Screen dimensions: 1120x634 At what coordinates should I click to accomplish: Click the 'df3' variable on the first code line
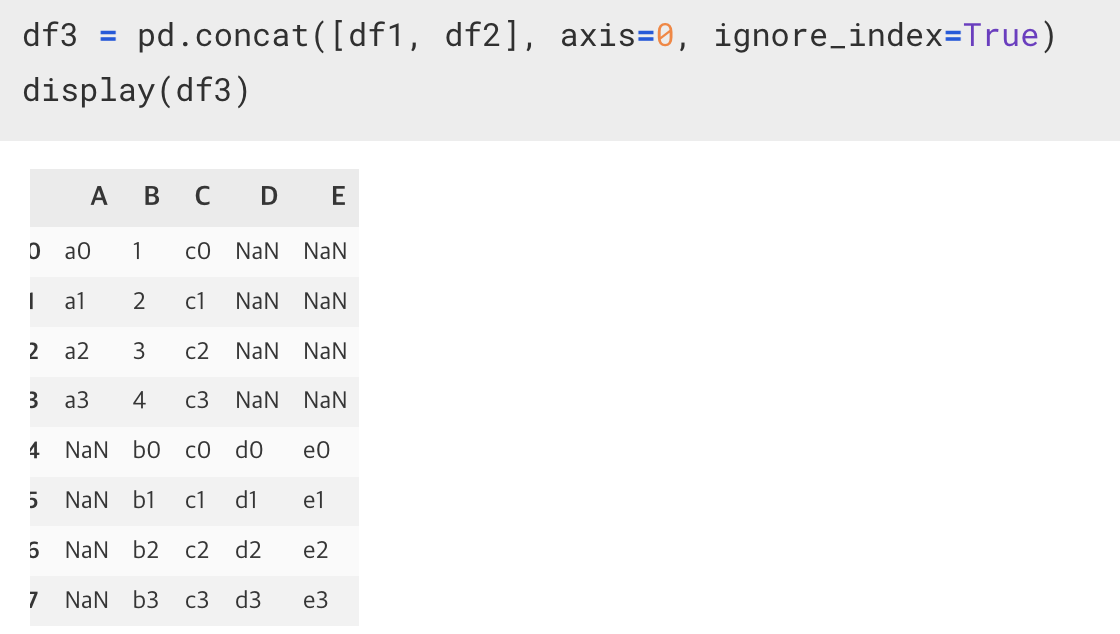(49, 36)
